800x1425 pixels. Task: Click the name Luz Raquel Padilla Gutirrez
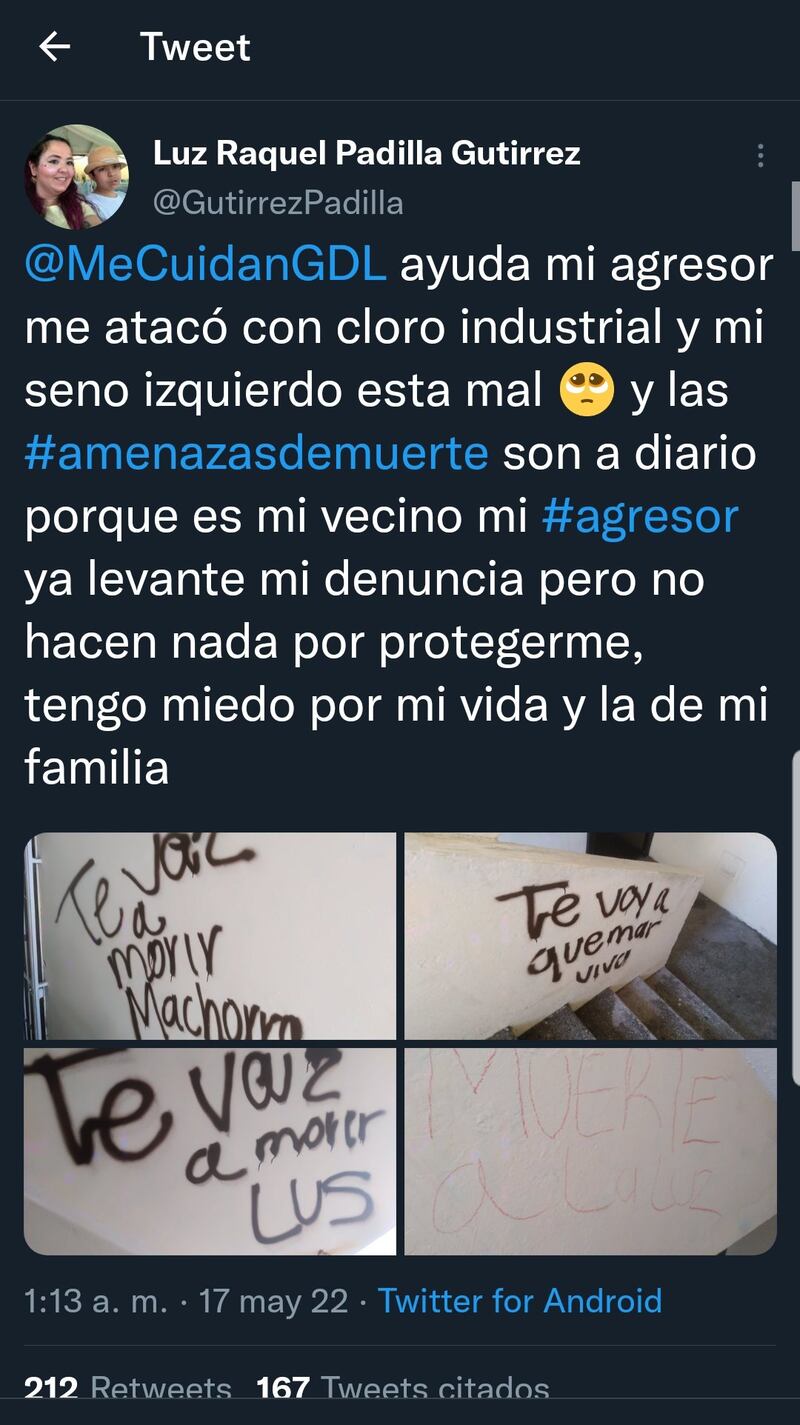pos(366,154)
